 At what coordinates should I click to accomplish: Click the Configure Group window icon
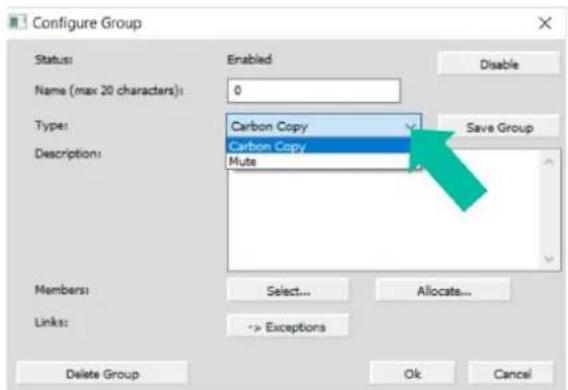coord(17,22)
